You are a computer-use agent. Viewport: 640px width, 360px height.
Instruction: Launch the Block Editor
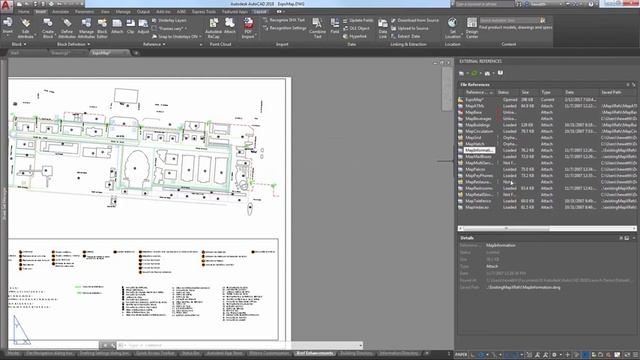click(102, 28)
